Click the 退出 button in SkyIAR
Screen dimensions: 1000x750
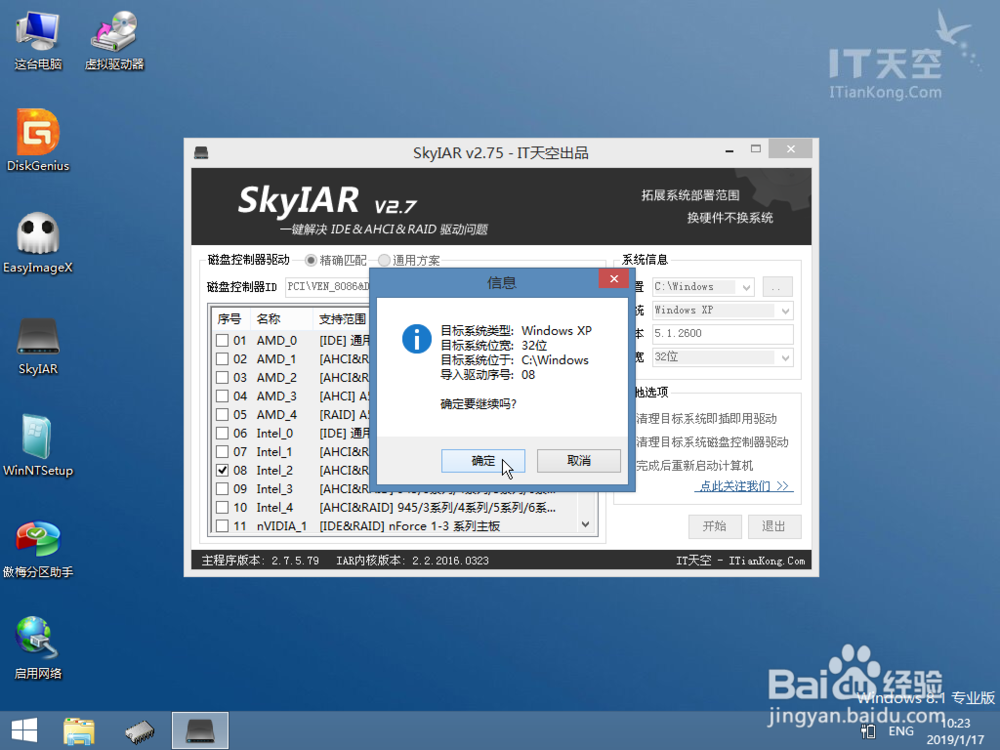click(x=774, y=526)
